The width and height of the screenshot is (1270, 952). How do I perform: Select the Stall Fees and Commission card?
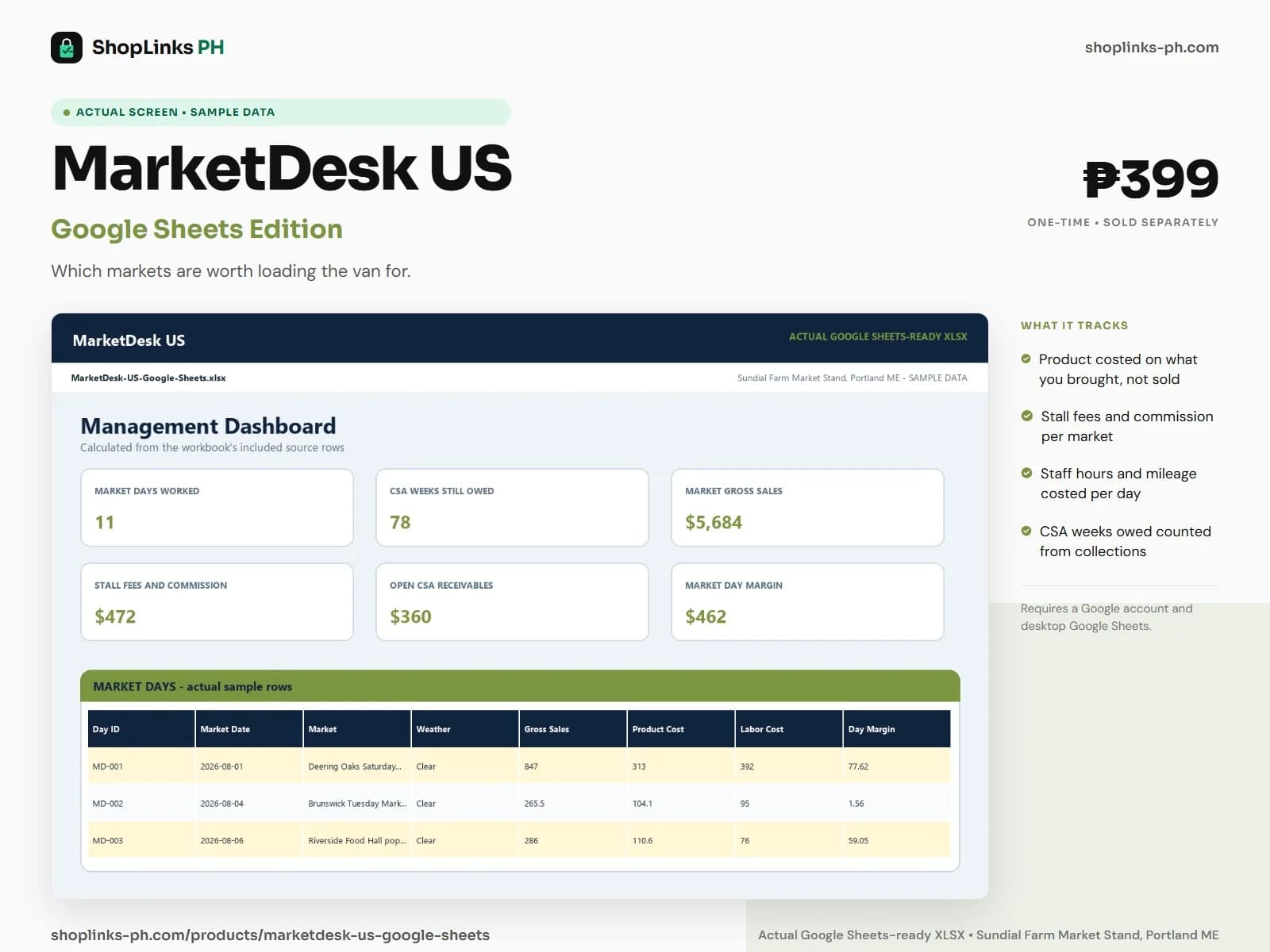(x=217, y=602)
